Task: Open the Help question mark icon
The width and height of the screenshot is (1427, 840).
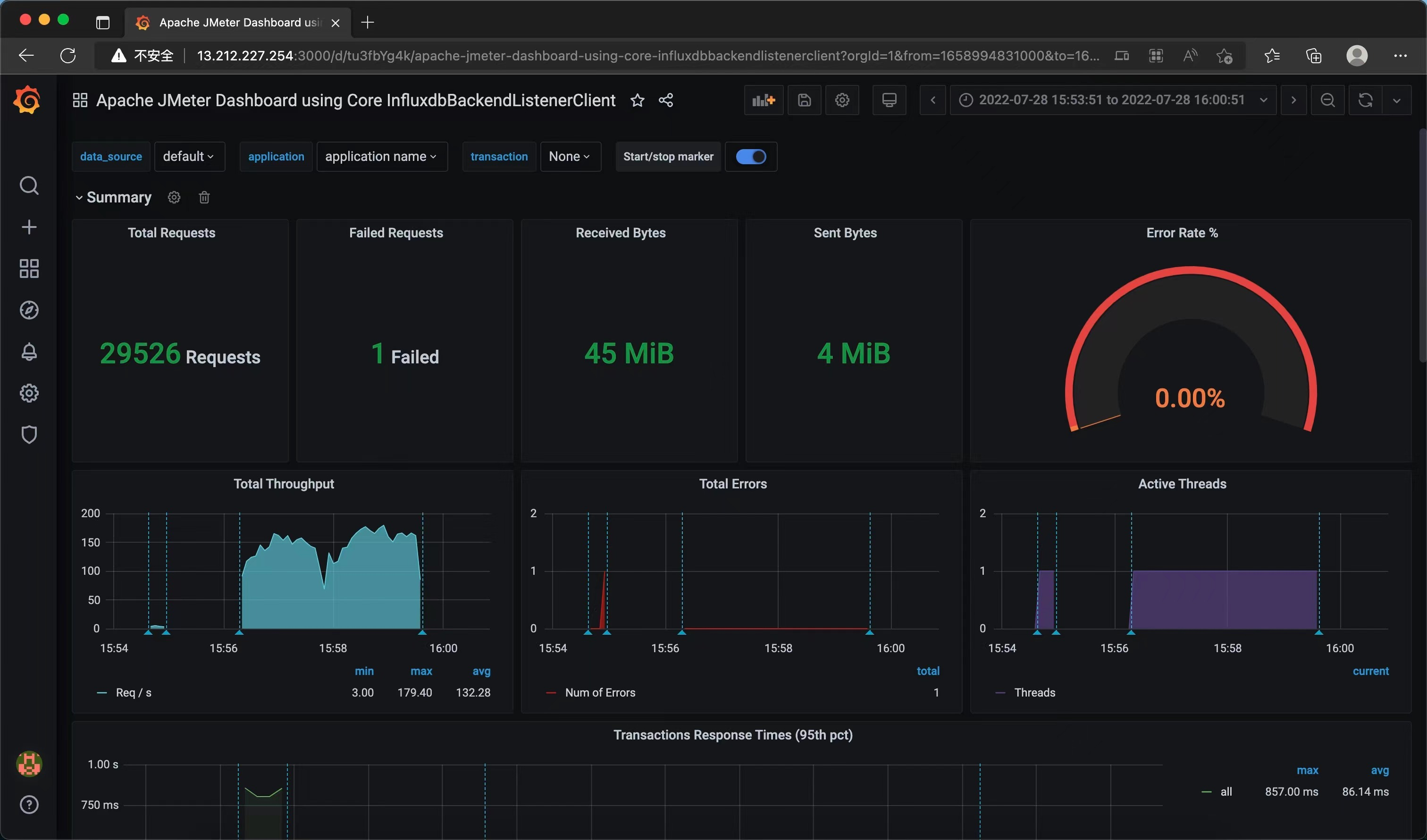Action: [x=29, y=805]
